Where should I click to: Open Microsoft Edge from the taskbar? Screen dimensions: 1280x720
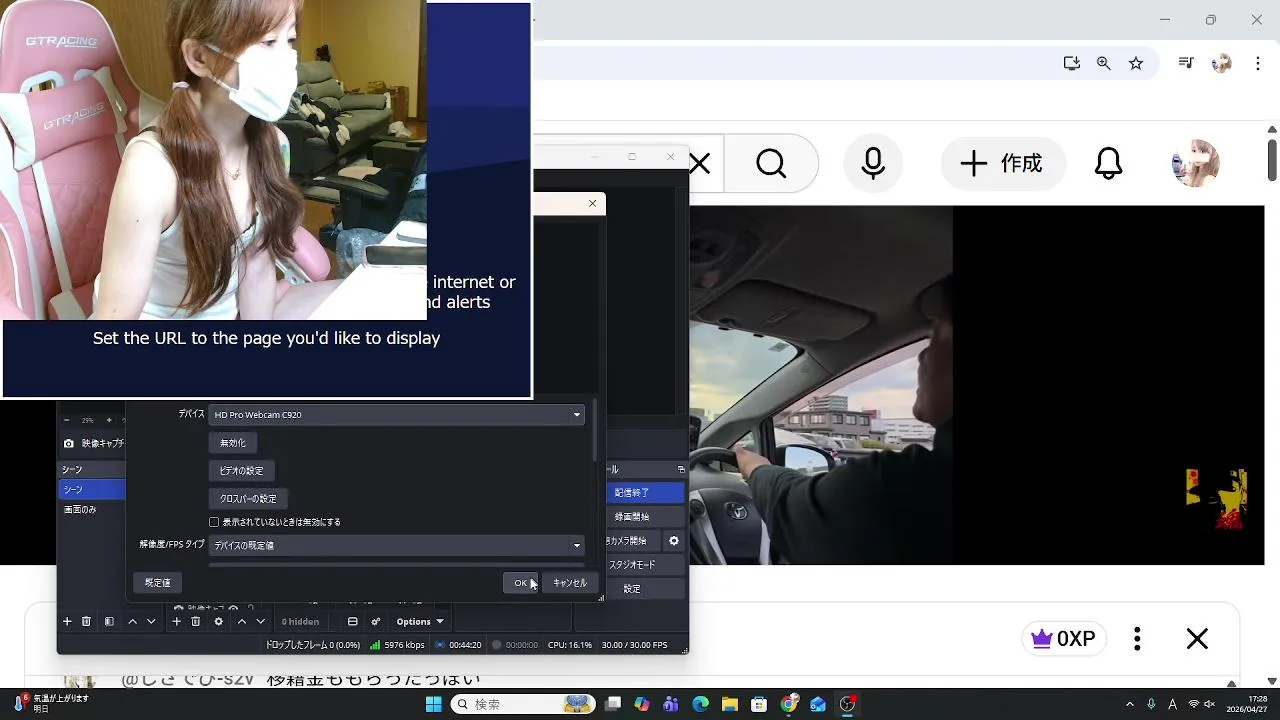(x=700, y=704)
